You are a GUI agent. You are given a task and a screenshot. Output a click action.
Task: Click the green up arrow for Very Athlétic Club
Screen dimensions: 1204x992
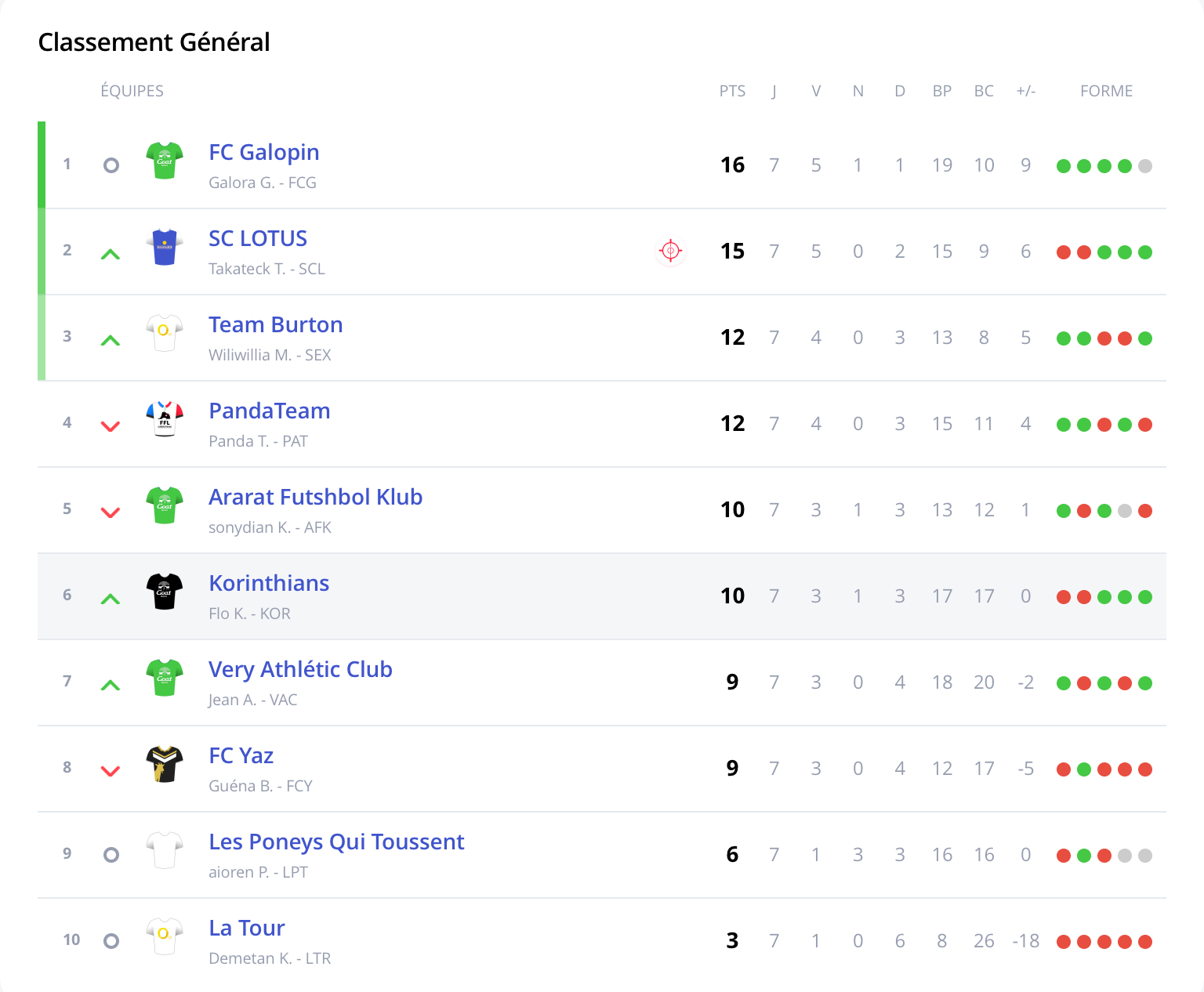pyautogui.click(x=111, y=686)
